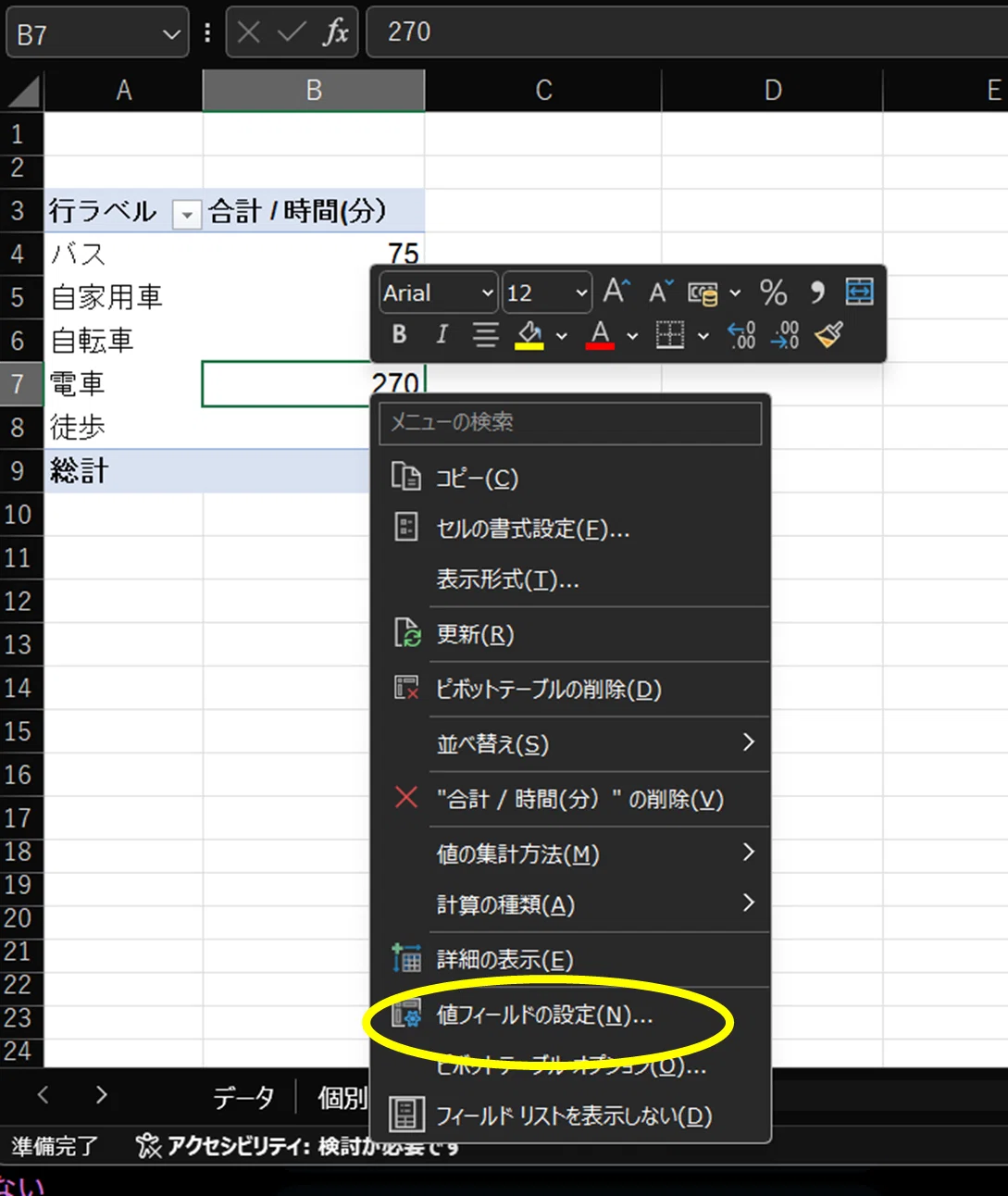Click decrease font size icon

coord(660,292)
